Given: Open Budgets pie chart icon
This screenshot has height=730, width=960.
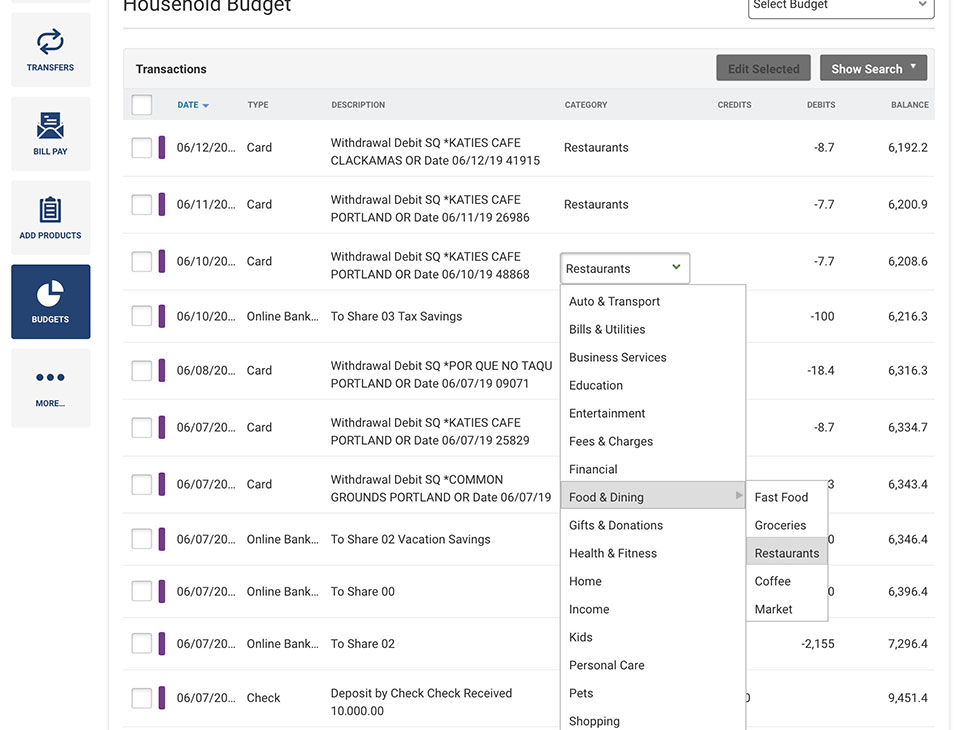Looking at the screenshot, I should [50, 293].
